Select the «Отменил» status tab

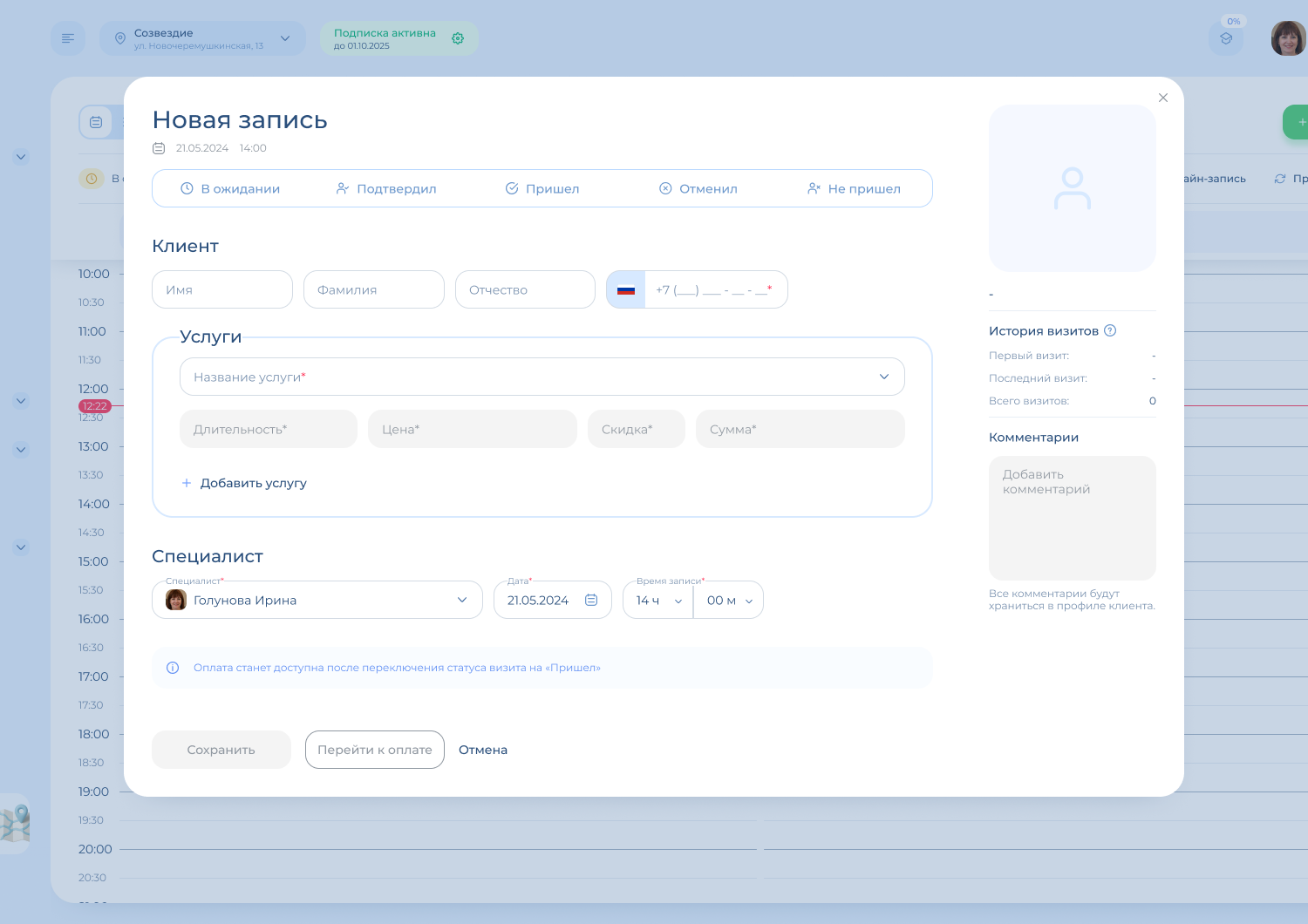point(698,188)
